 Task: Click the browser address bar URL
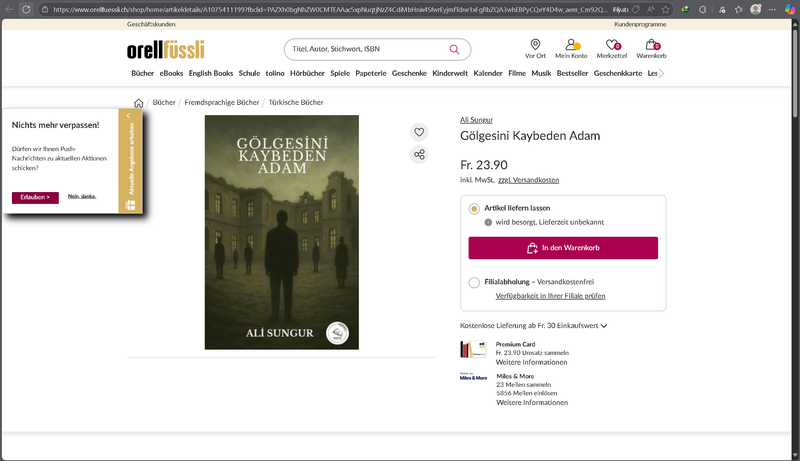pyautogui.click(x=330, y=9)
